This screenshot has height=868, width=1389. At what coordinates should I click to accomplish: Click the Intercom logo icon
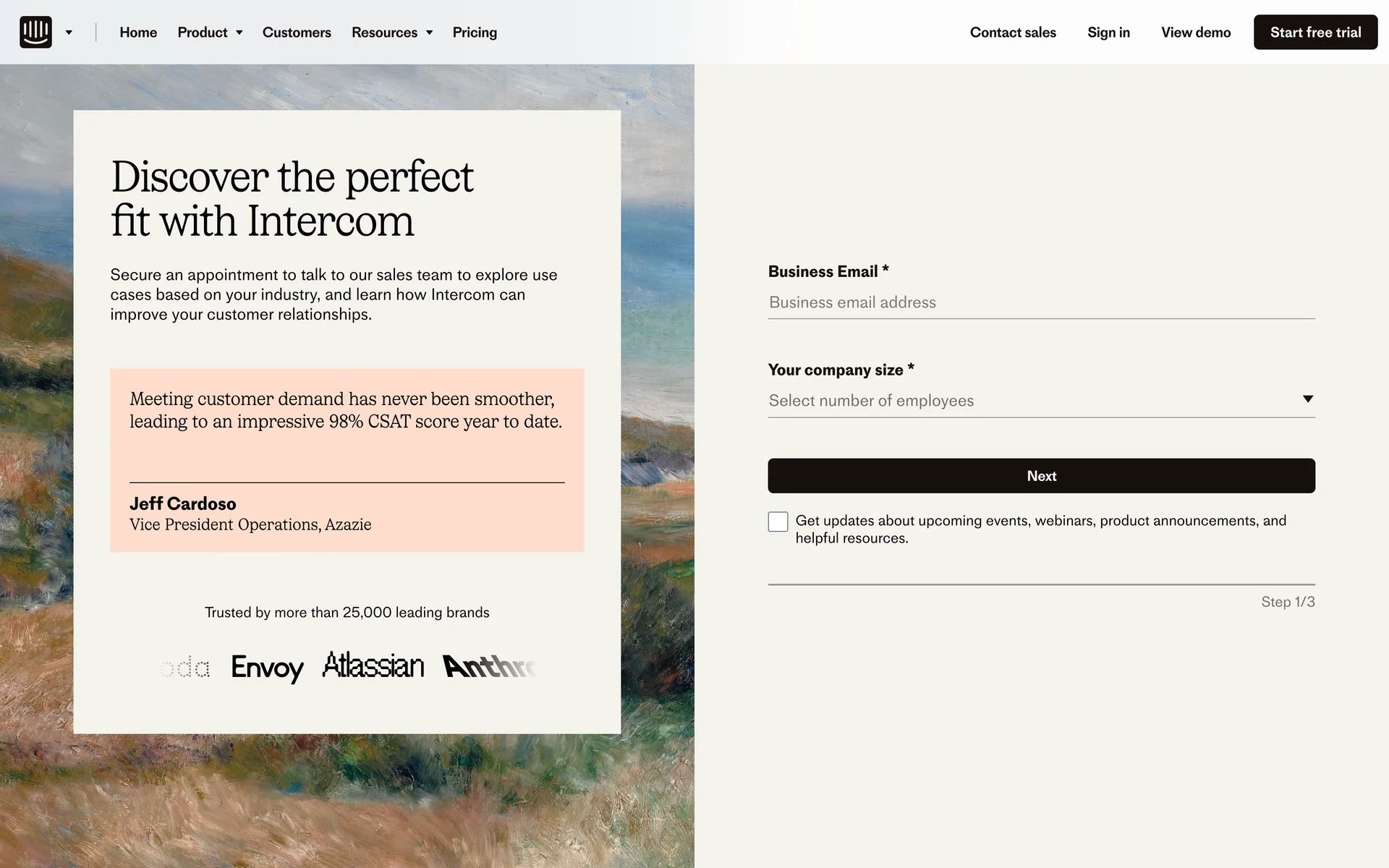coord(35,32)
